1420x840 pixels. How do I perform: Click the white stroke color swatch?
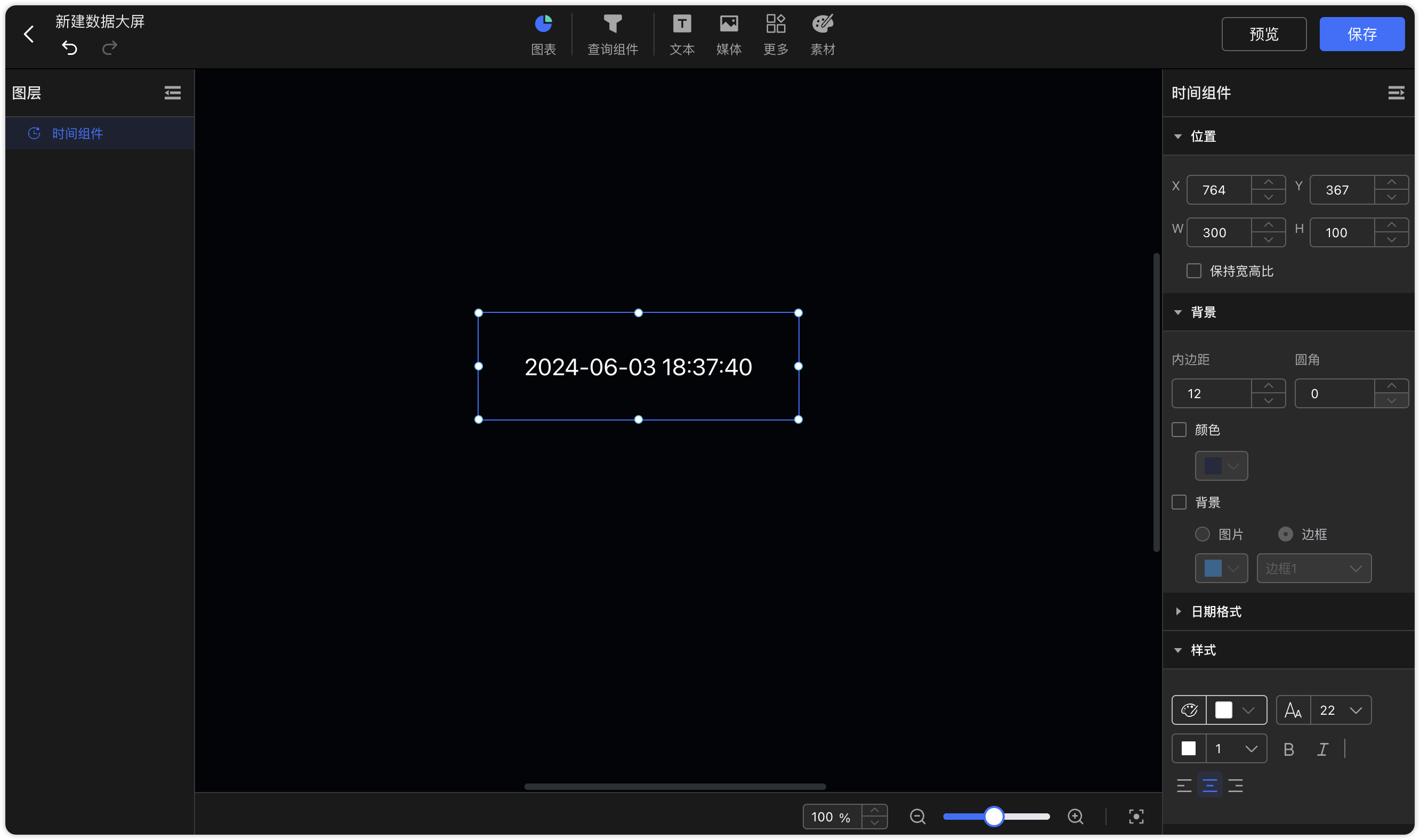coord(1189,748)
